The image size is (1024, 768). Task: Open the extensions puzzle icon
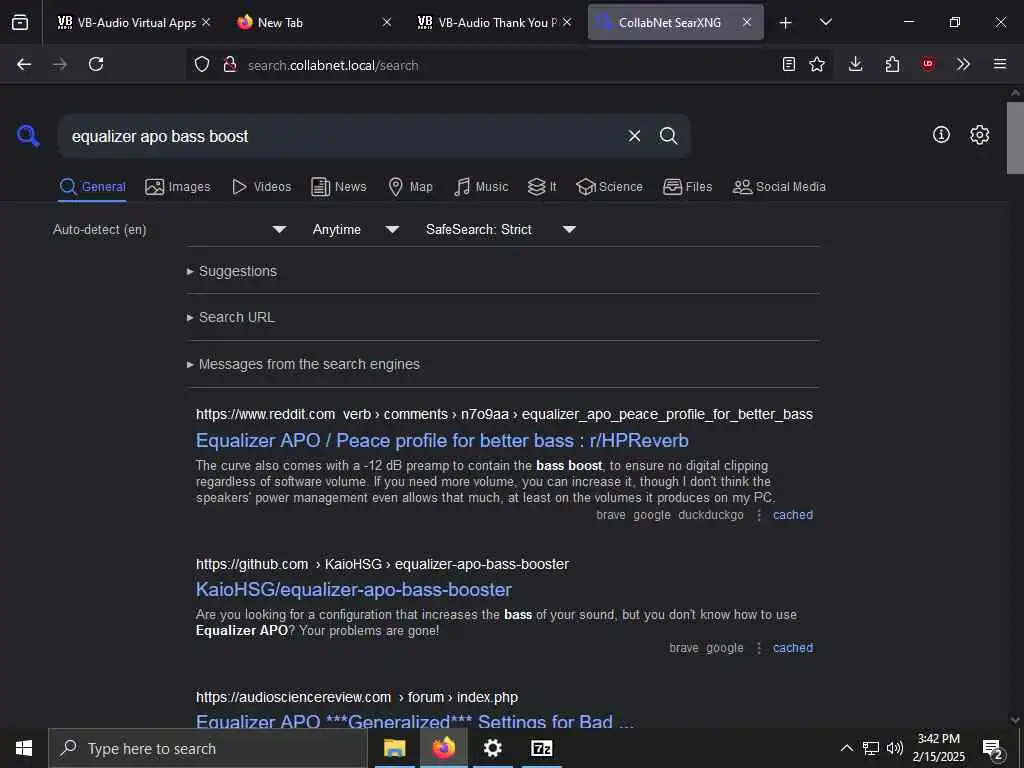(892, 64)
